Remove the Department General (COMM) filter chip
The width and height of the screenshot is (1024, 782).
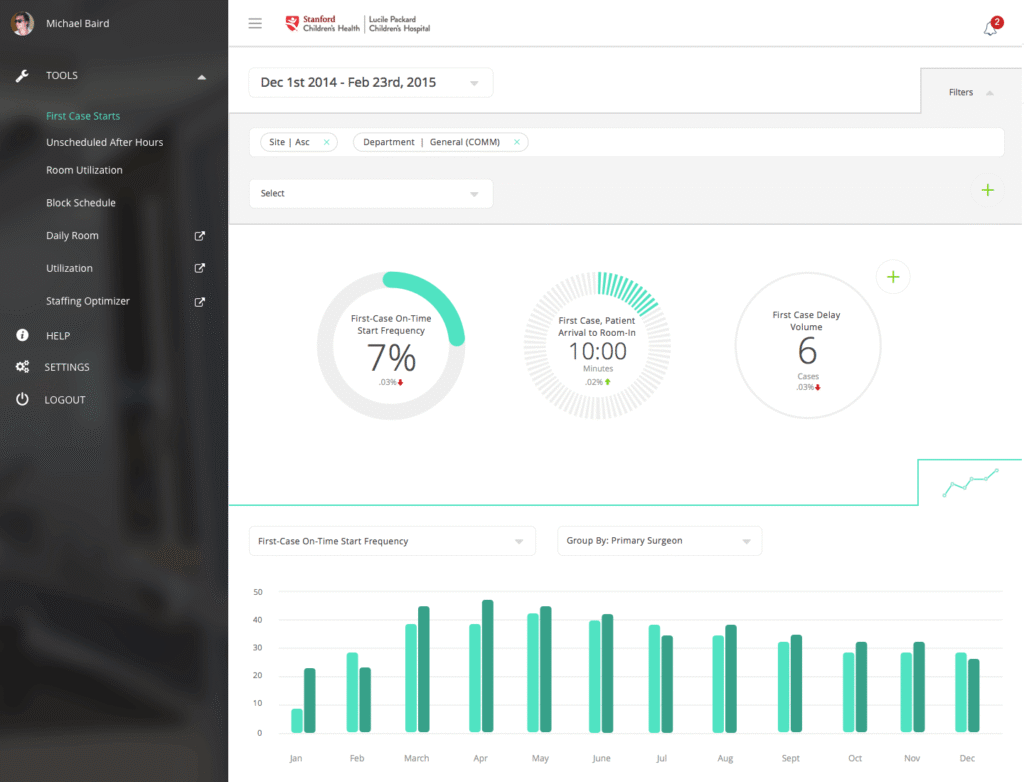tap(517, 142)
